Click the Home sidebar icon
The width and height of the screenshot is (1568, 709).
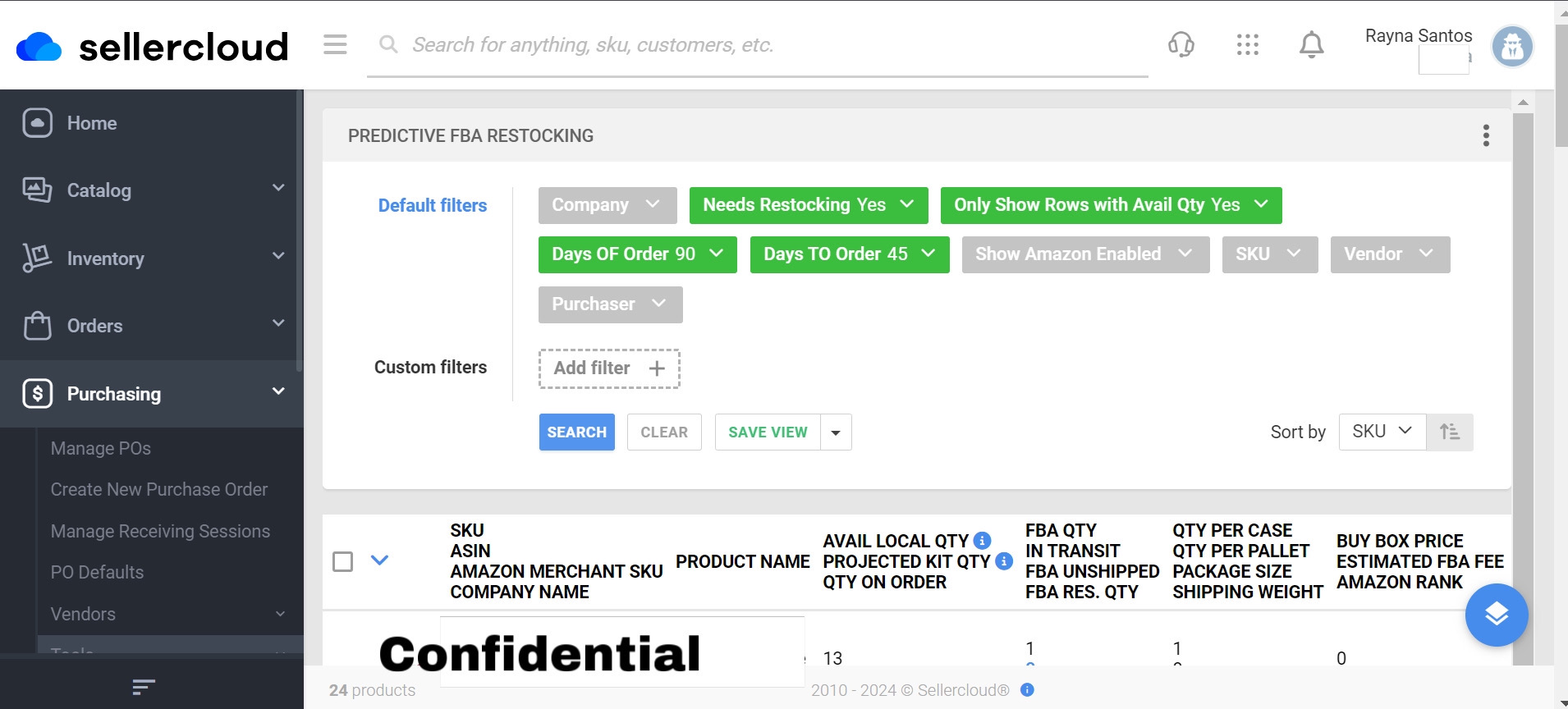(38, 123)
